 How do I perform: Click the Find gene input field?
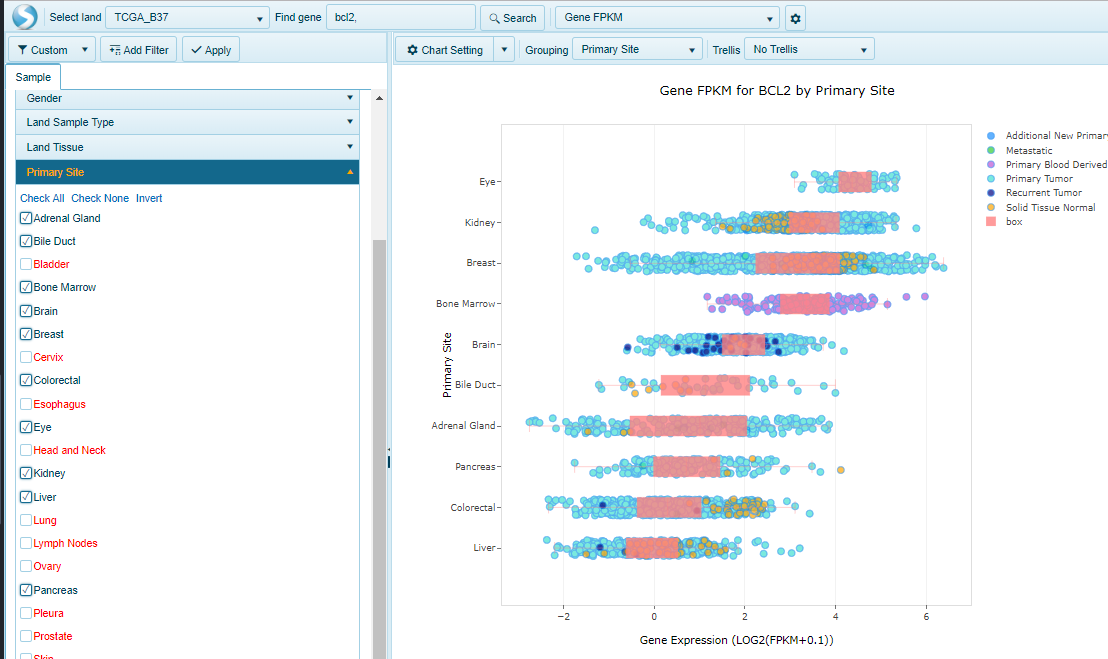pyautogui.click(x=400, y=18)
